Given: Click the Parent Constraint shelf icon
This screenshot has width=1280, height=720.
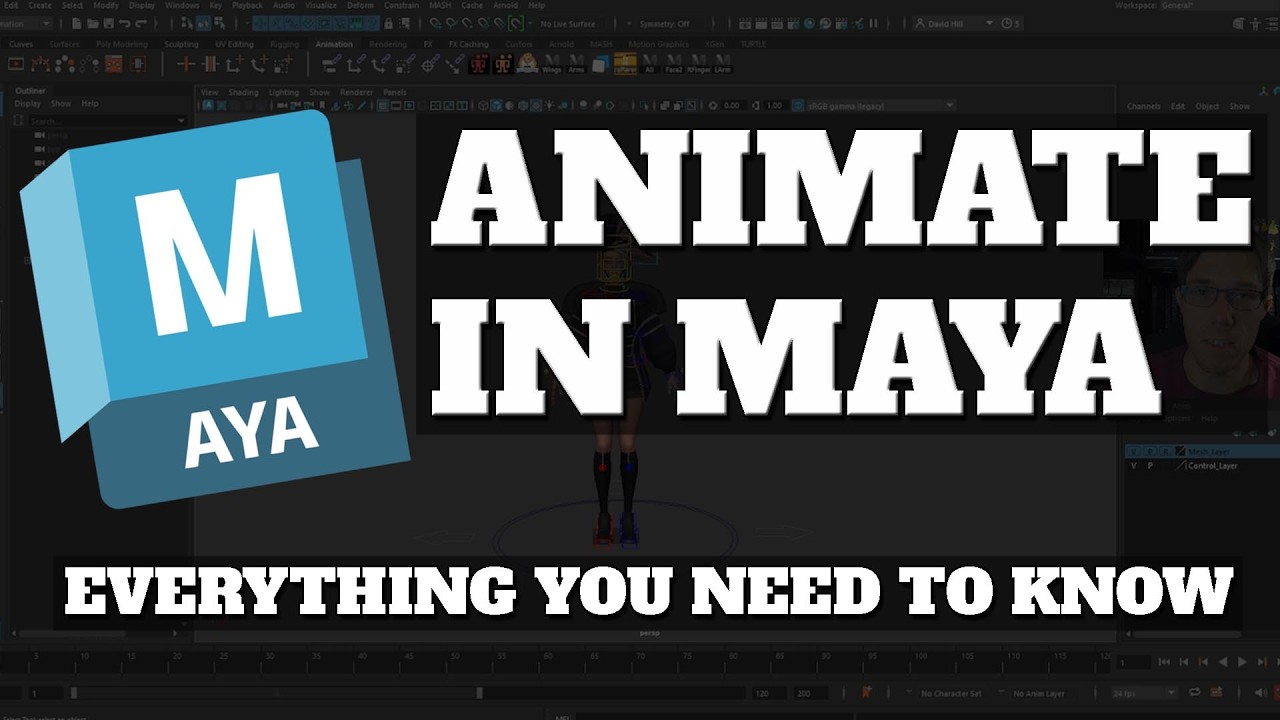Looking at the screenshot, I should point(331,64).
